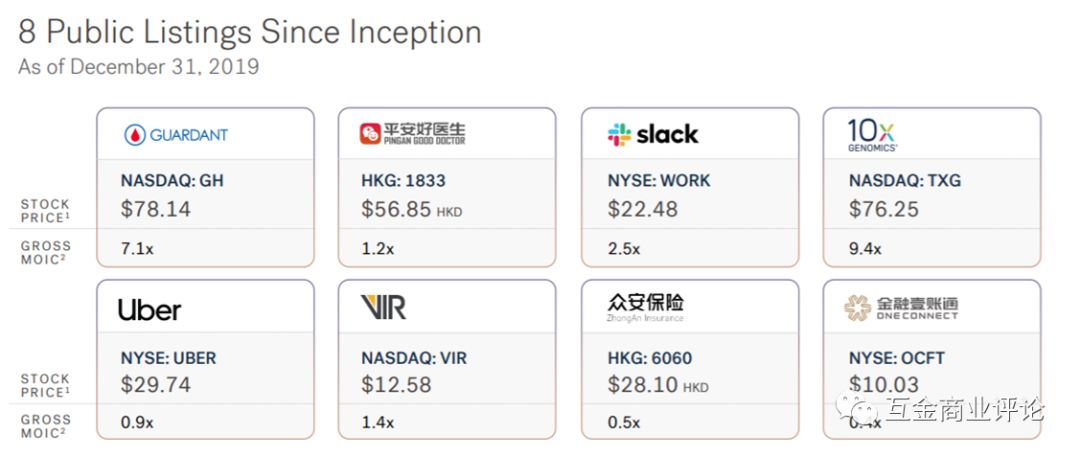Image resolution: width=1080 pixels, height=457 pixels.
Task: Select the Uber logo
Action: click(x=149, y=309)
